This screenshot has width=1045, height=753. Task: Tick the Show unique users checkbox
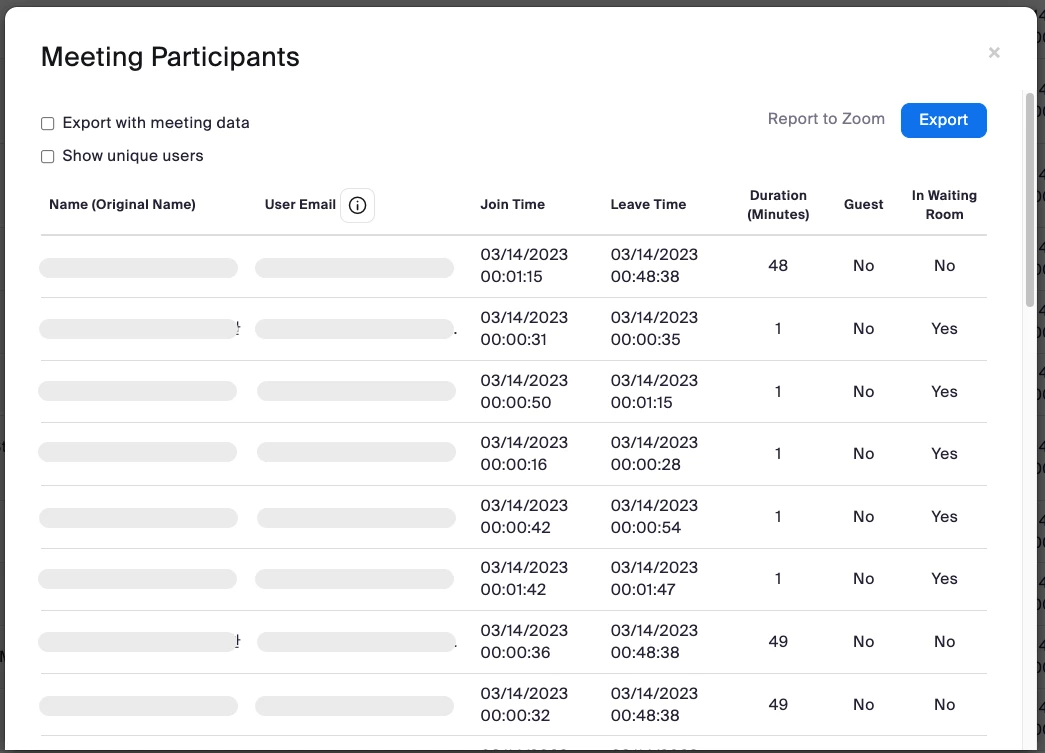coord(47,157)
